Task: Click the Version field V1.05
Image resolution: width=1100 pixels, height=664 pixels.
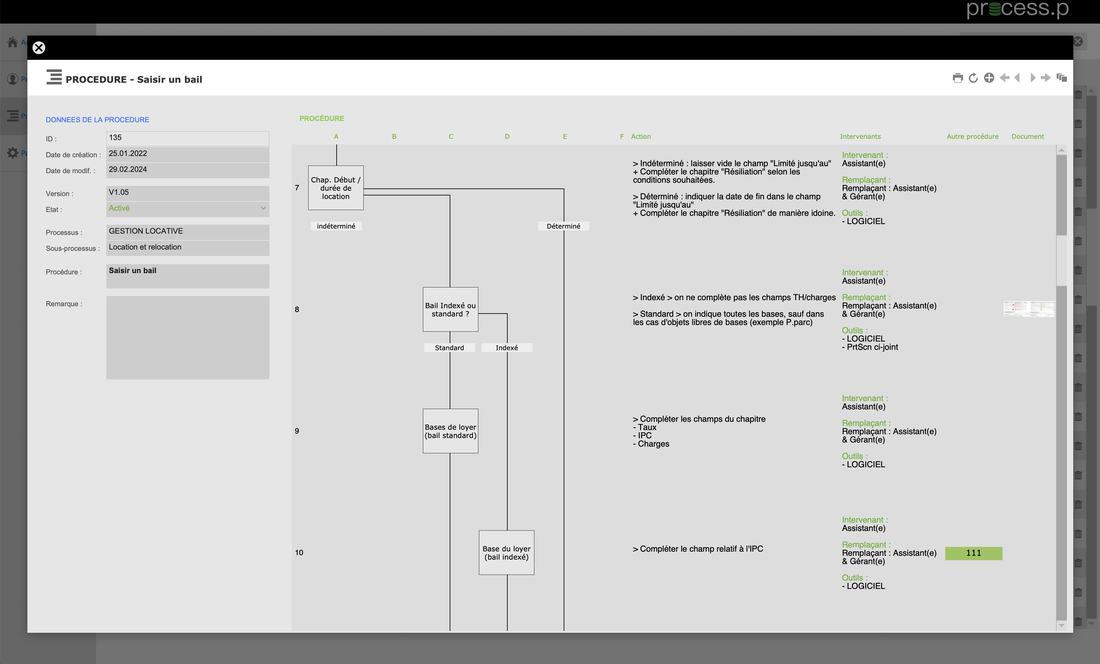Action: tap(187, 193)
